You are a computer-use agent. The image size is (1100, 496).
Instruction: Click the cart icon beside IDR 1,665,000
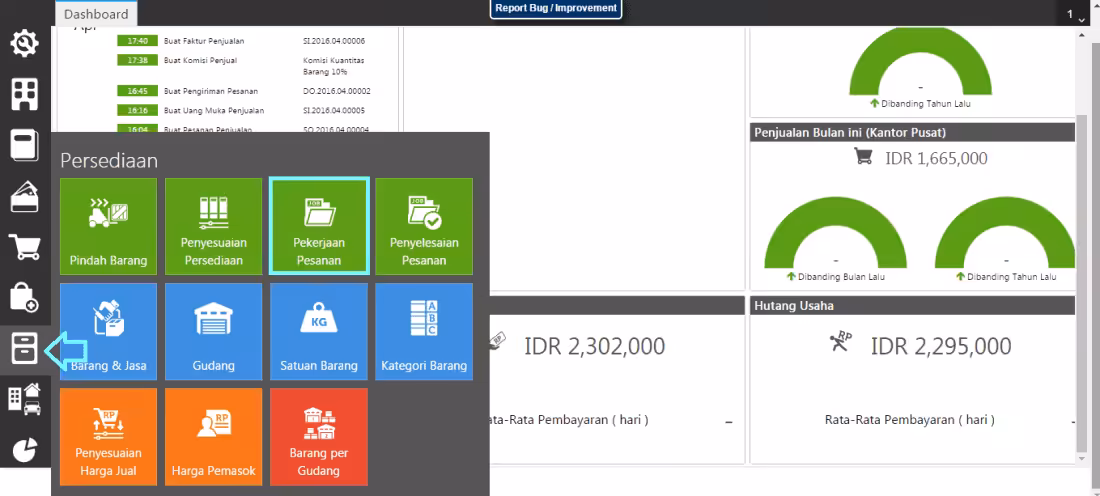(x=863, y=156)
